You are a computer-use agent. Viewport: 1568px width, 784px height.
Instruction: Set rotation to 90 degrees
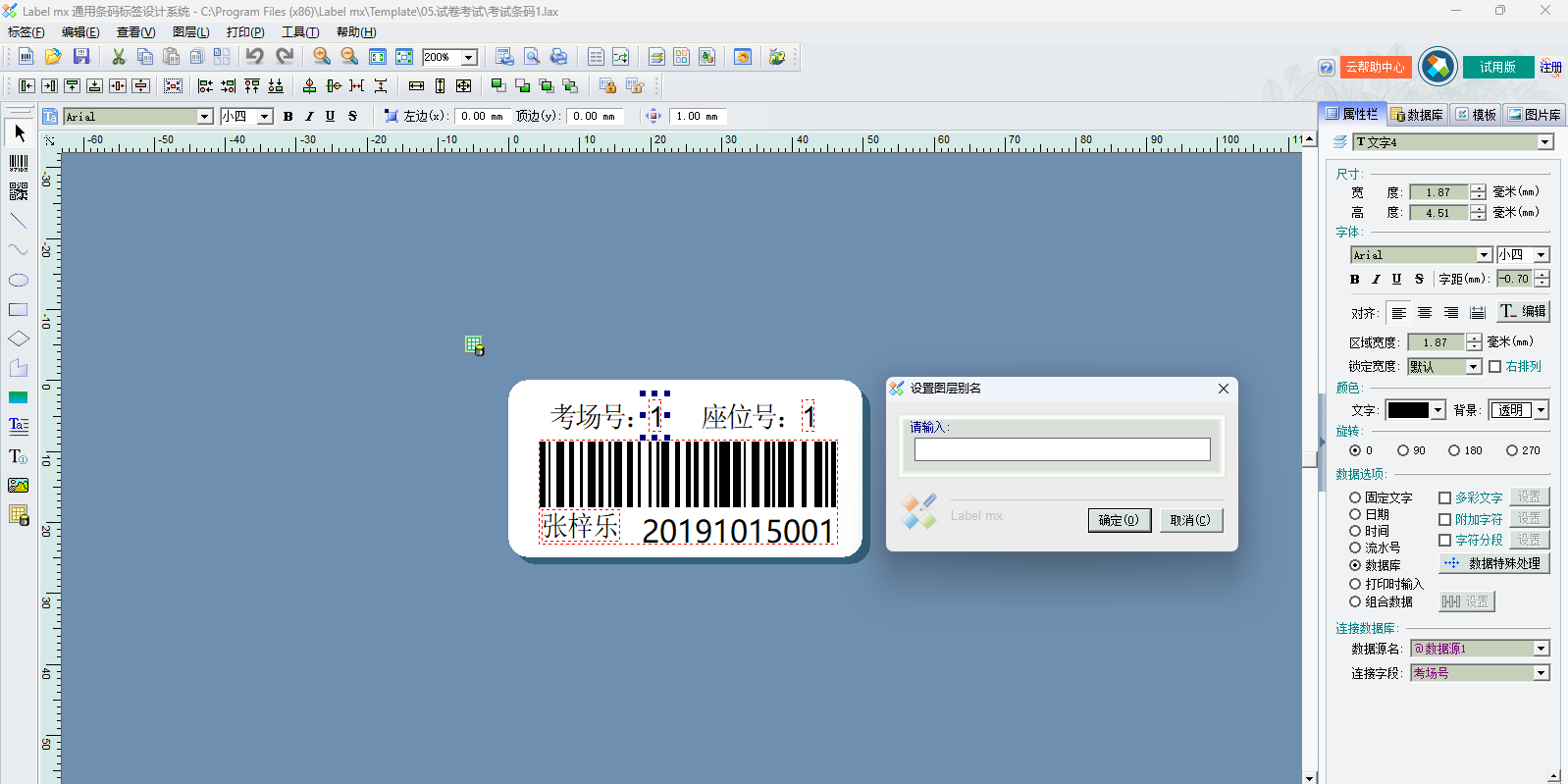pos(1403,450)
